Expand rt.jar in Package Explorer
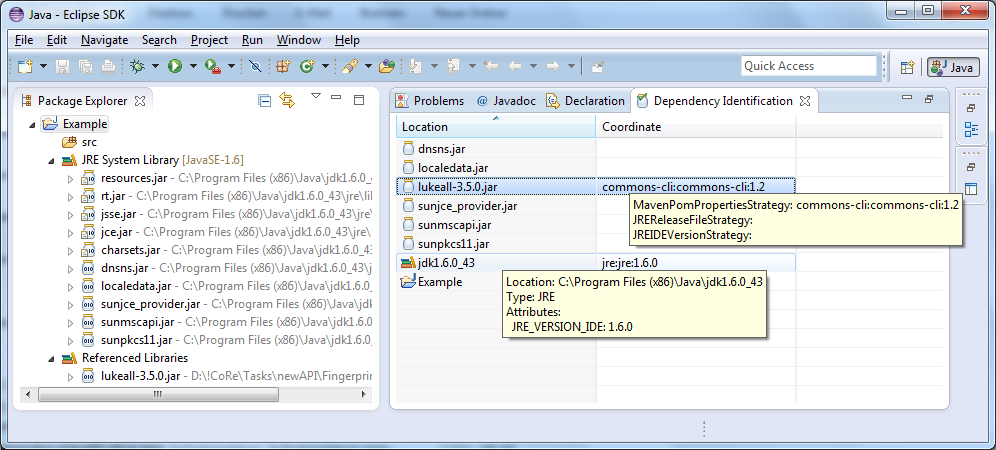The width and height of the screenshot is (996, 450). [x=71, y=198]
